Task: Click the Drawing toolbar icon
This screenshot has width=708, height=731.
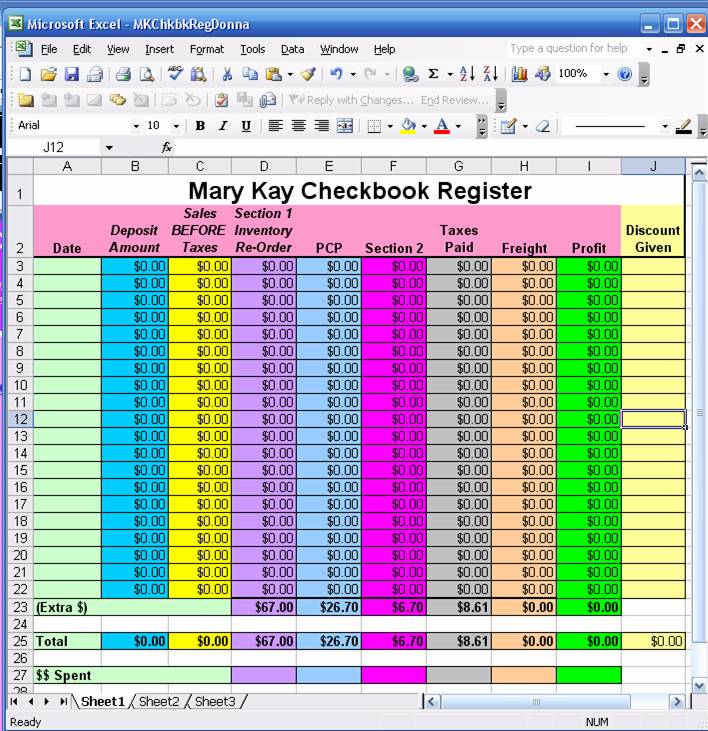Action: 543,74
